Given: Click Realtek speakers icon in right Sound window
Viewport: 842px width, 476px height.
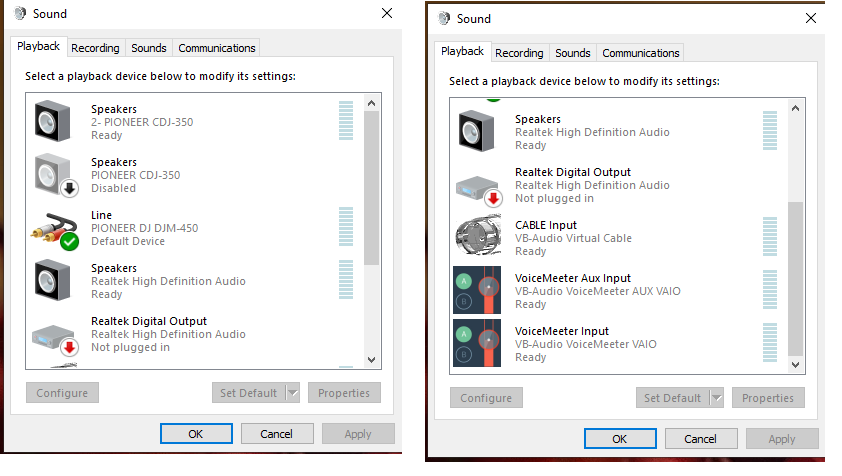Looking at the screenshot, I should (x=476, y=131).
